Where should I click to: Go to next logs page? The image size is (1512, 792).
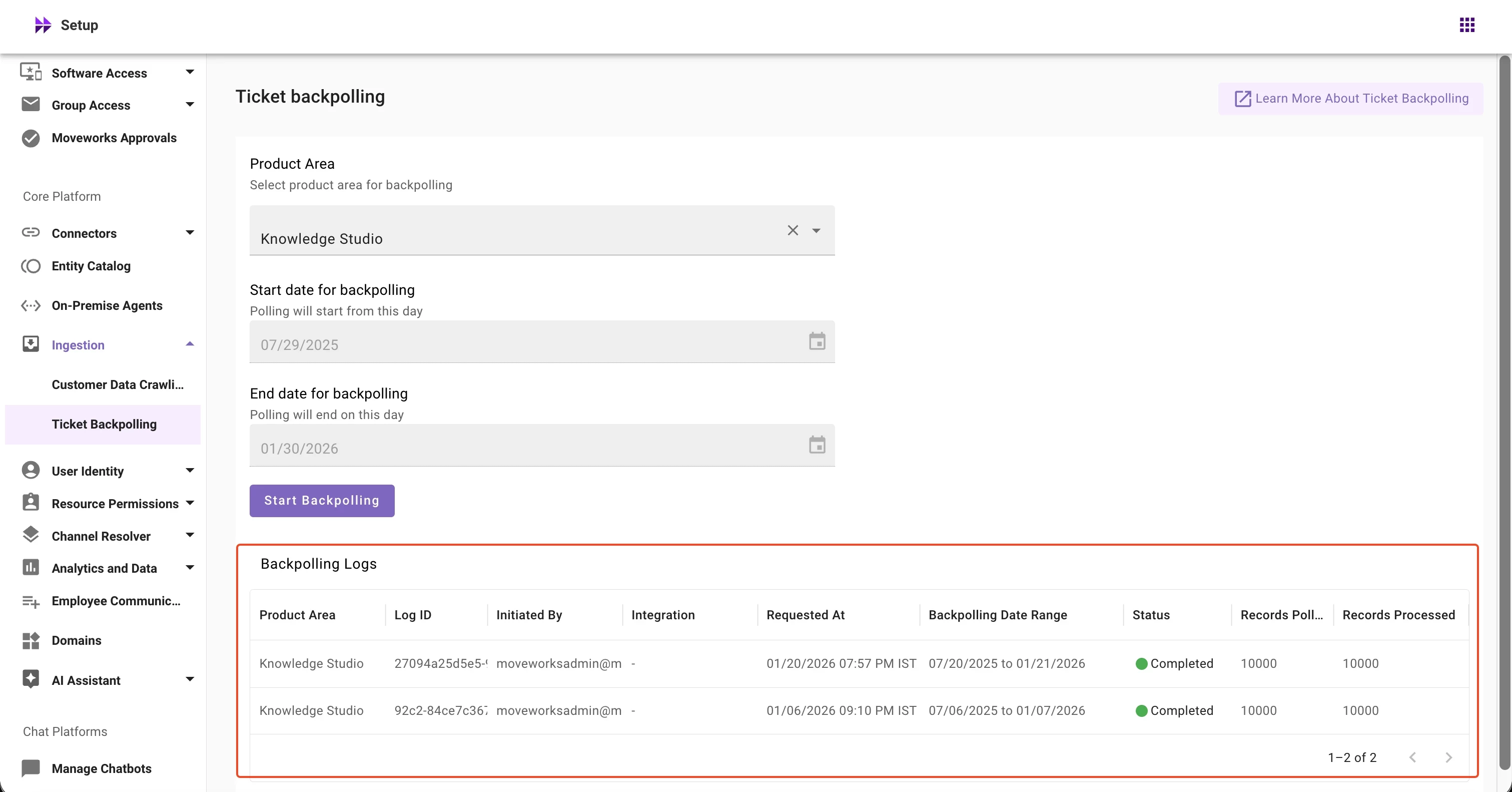point(1448,757)
